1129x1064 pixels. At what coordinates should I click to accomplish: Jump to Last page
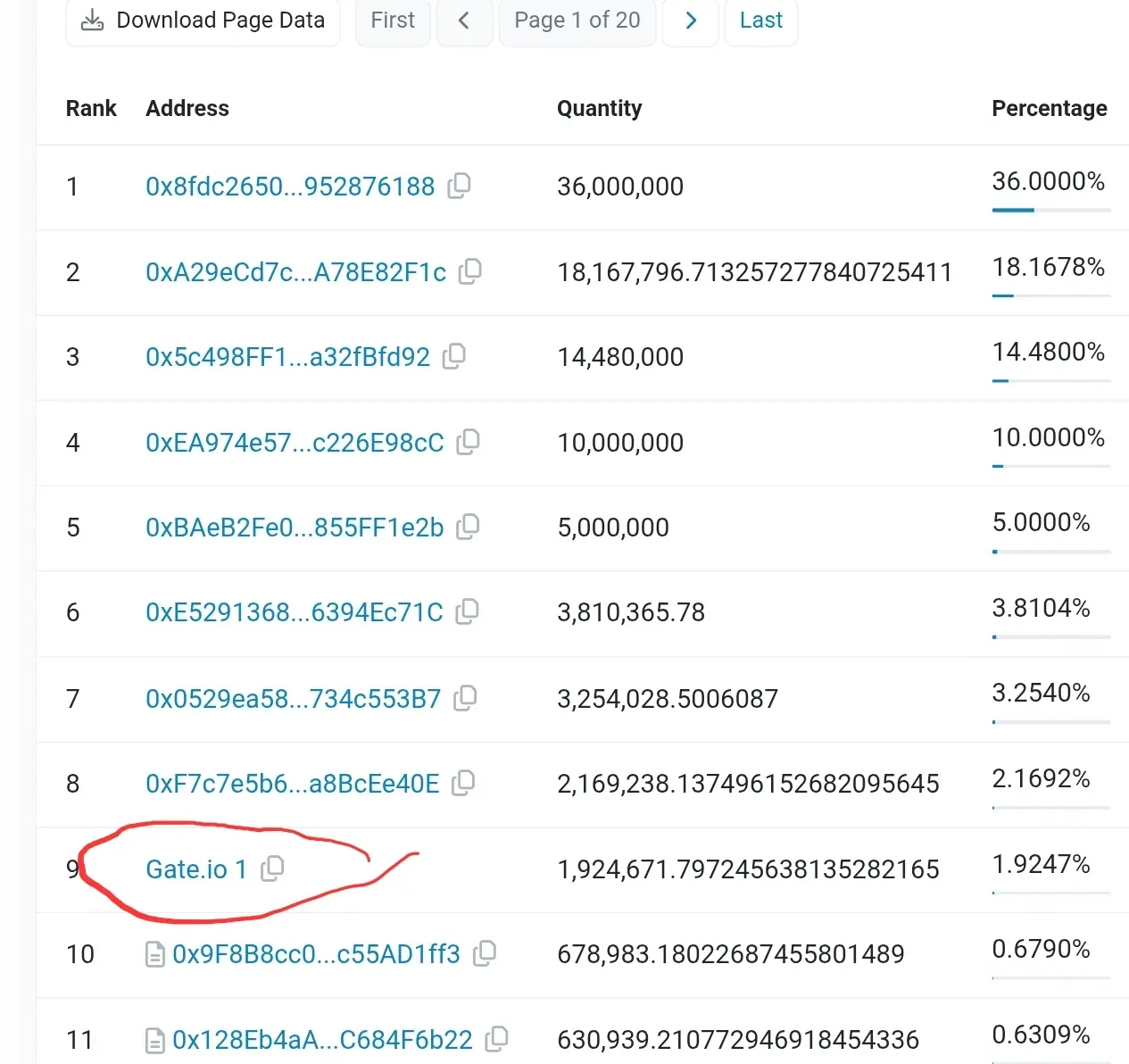tap(761, 21)
